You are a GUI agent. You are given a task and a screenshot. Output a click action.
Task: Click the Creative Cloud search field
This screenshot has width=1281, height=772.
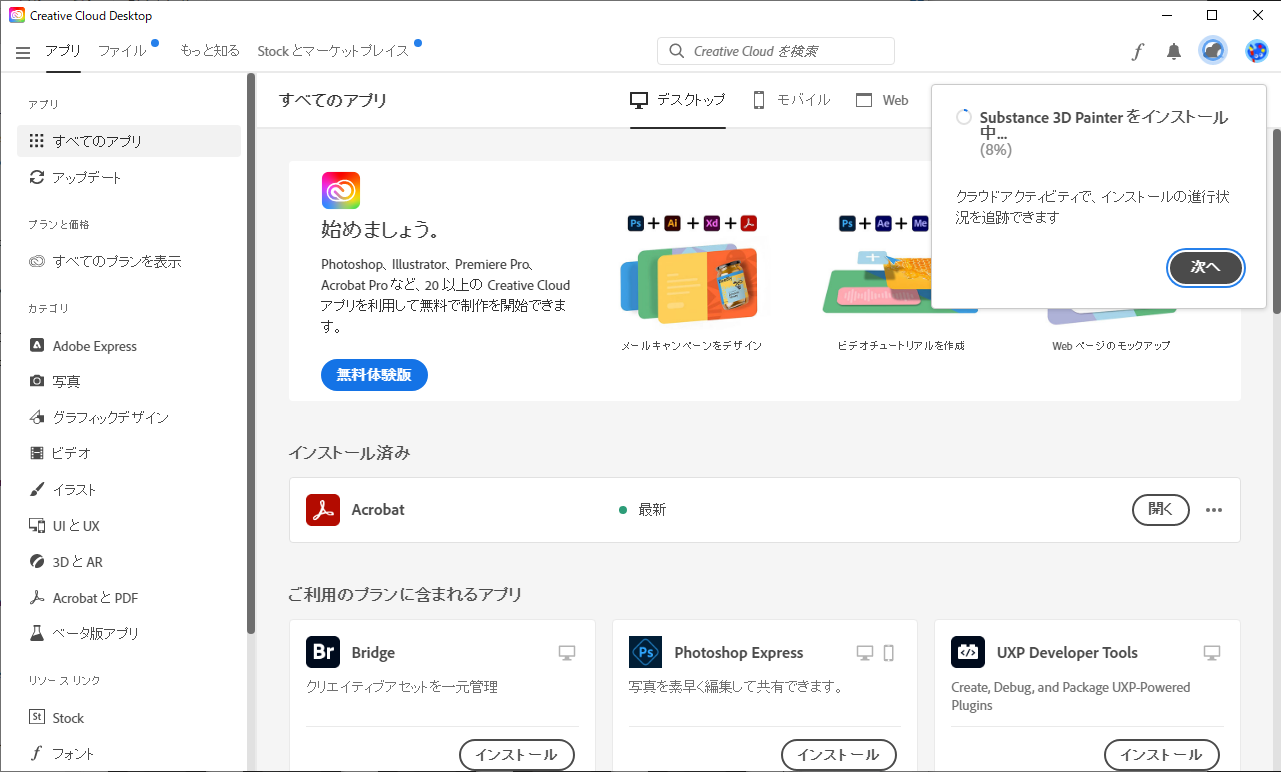pos(776,50)
